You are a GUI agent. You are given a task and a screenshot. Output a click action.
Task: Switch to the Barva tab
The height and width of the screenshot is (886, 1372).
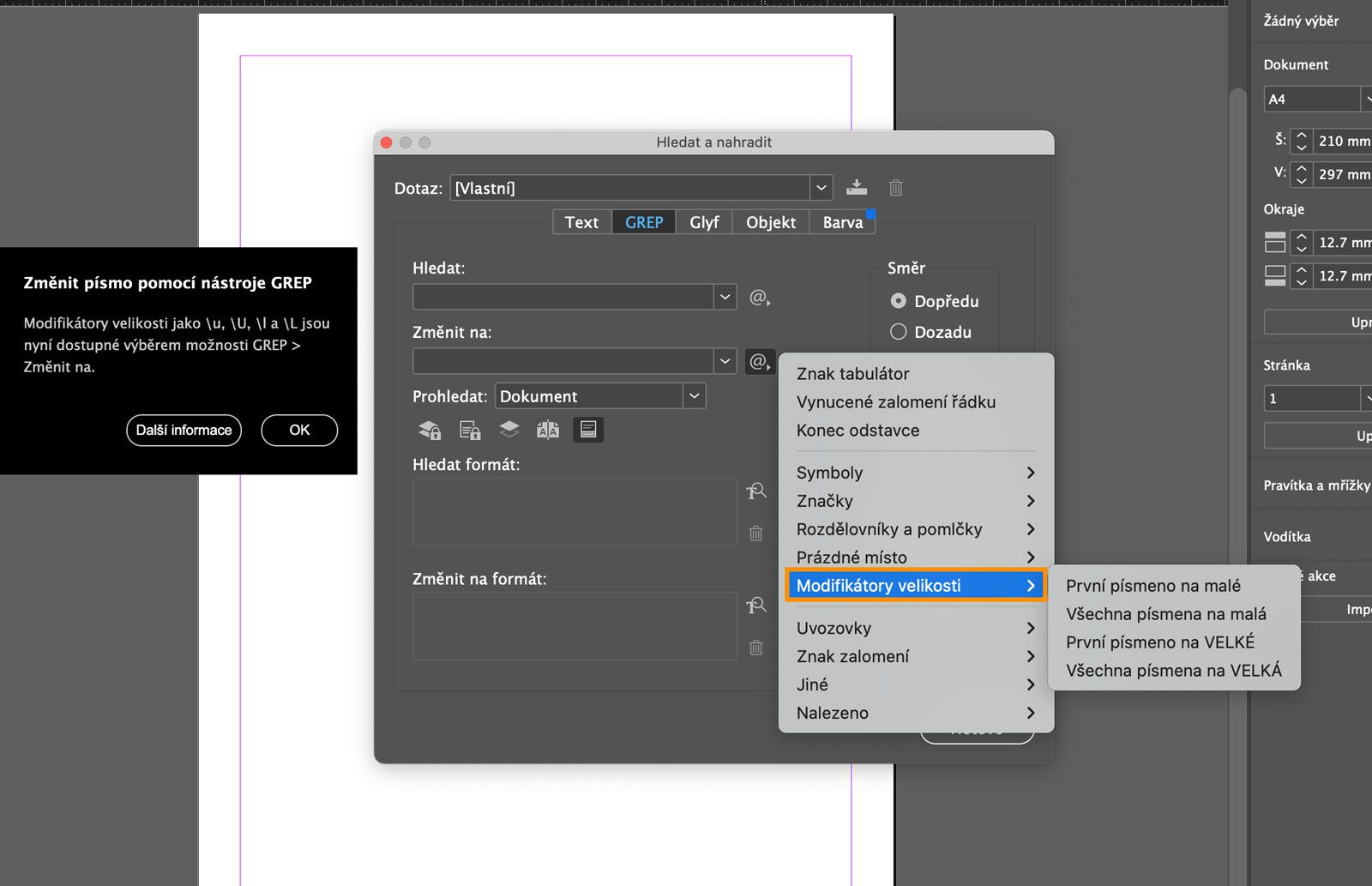coord(843,222)
